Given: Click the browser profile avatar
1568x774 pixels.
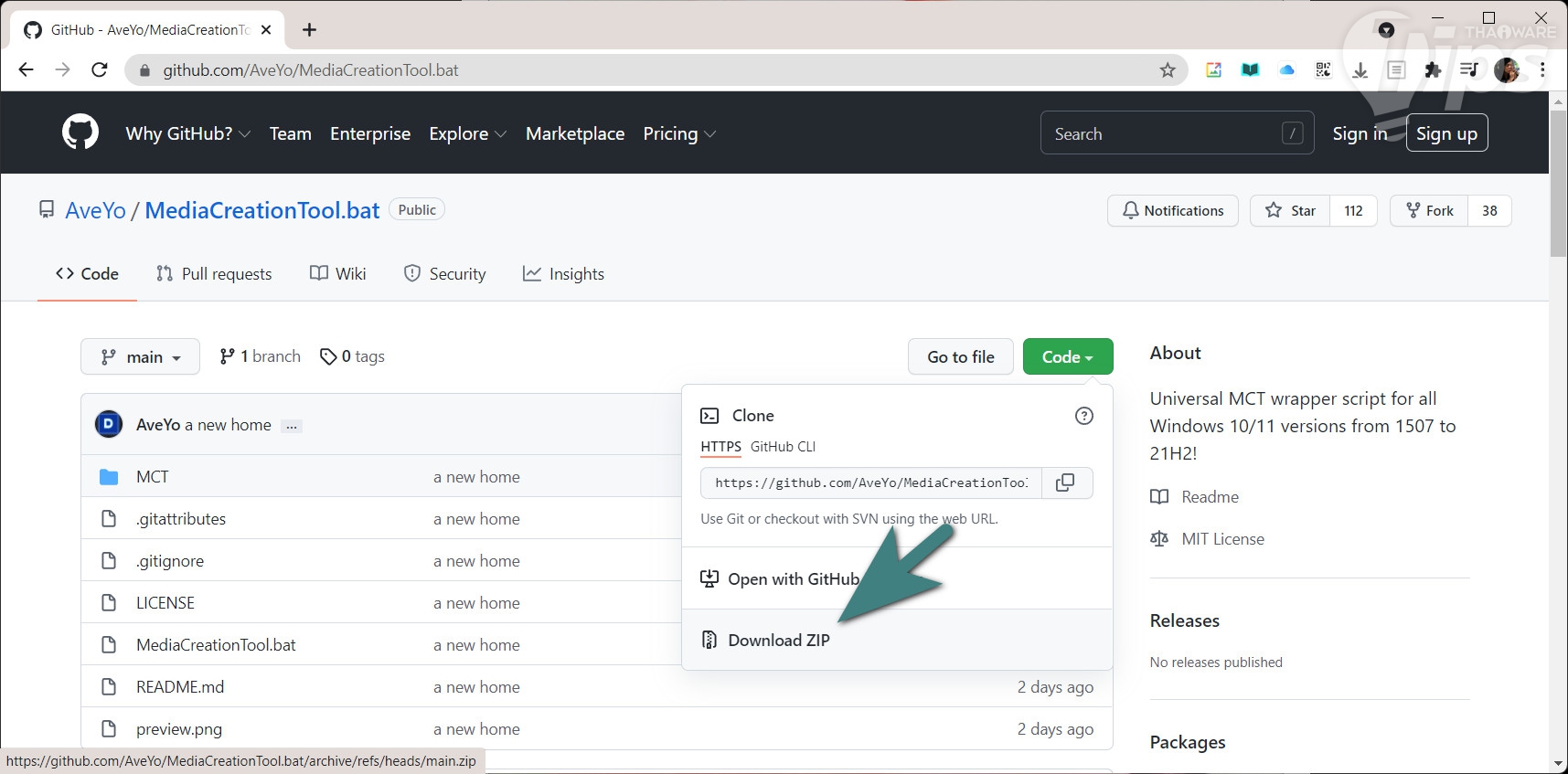Looking at the screenshot, I should 1507,70.
